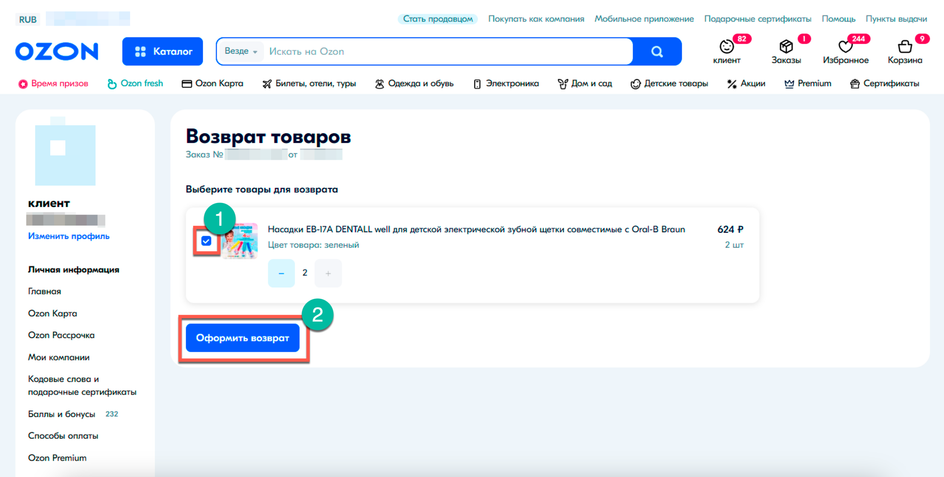944x477 pixels.
Task: Open Насадки EB-17A DENTALL product title
Action: click(476, 229)
